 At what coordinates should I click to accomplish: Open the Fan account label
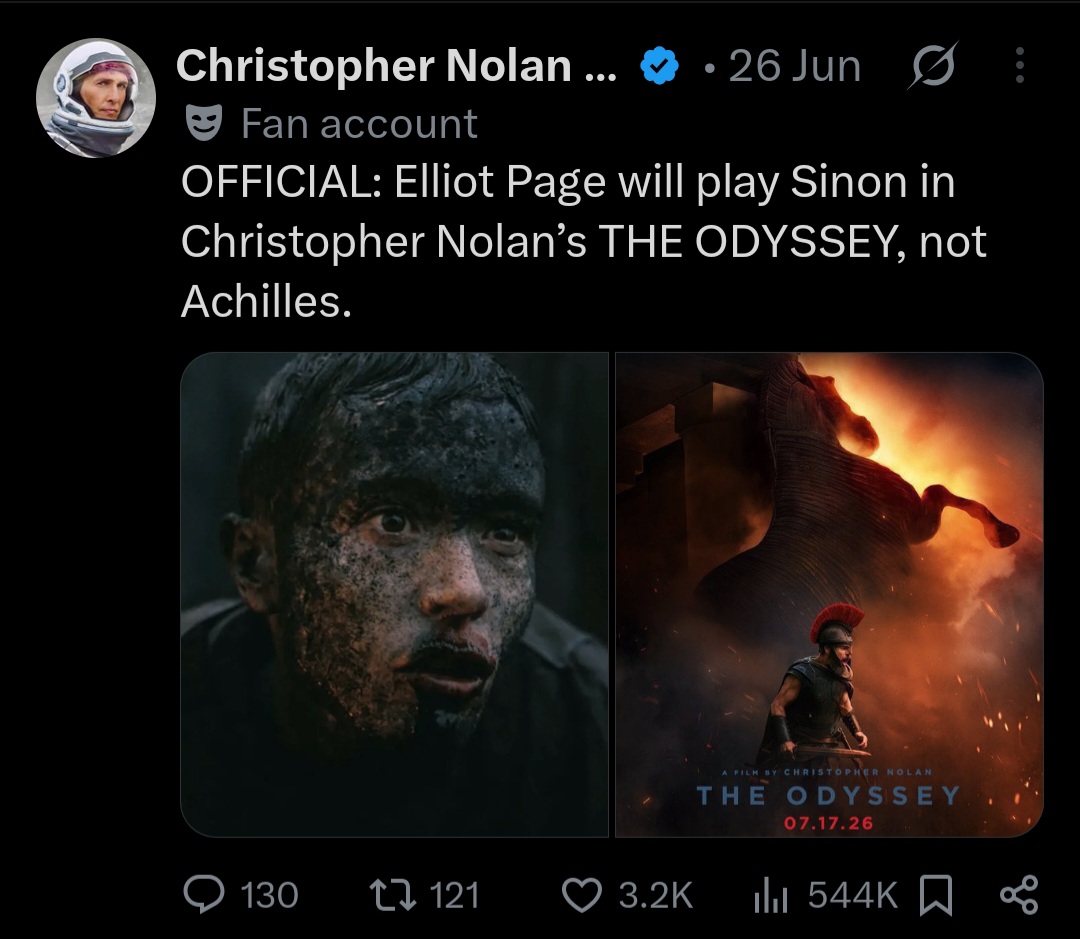coord(359,124)
